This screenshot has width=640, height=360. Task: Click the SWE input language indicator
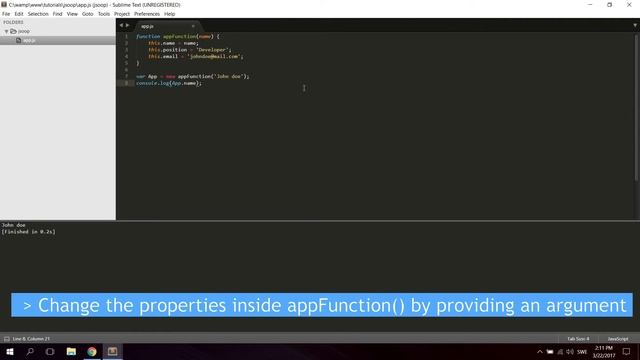point(582,352)
